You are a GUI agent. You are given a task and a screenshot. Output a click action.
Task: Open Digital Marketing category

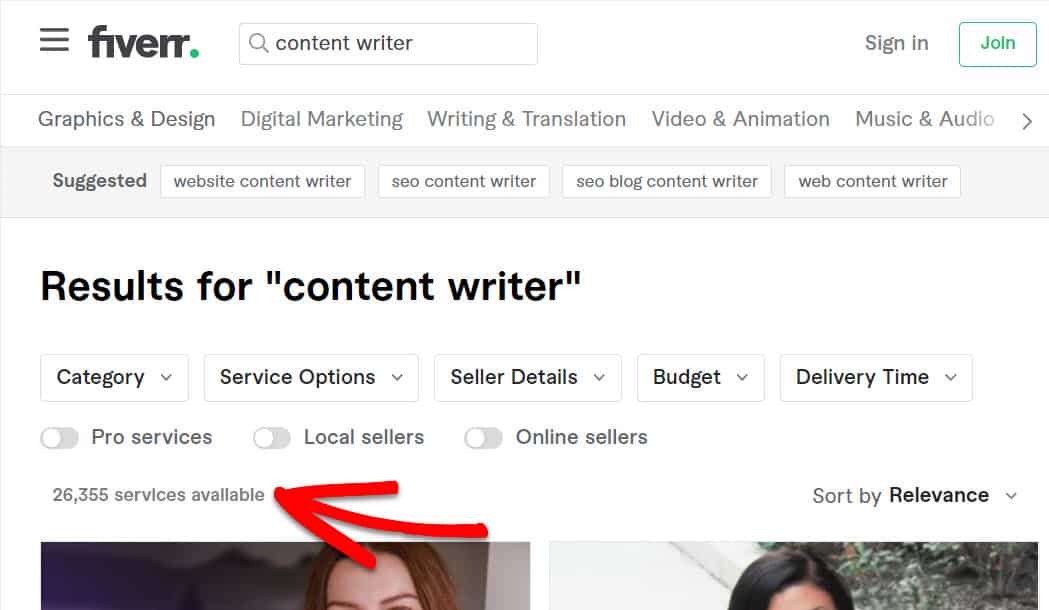point(322,119)
